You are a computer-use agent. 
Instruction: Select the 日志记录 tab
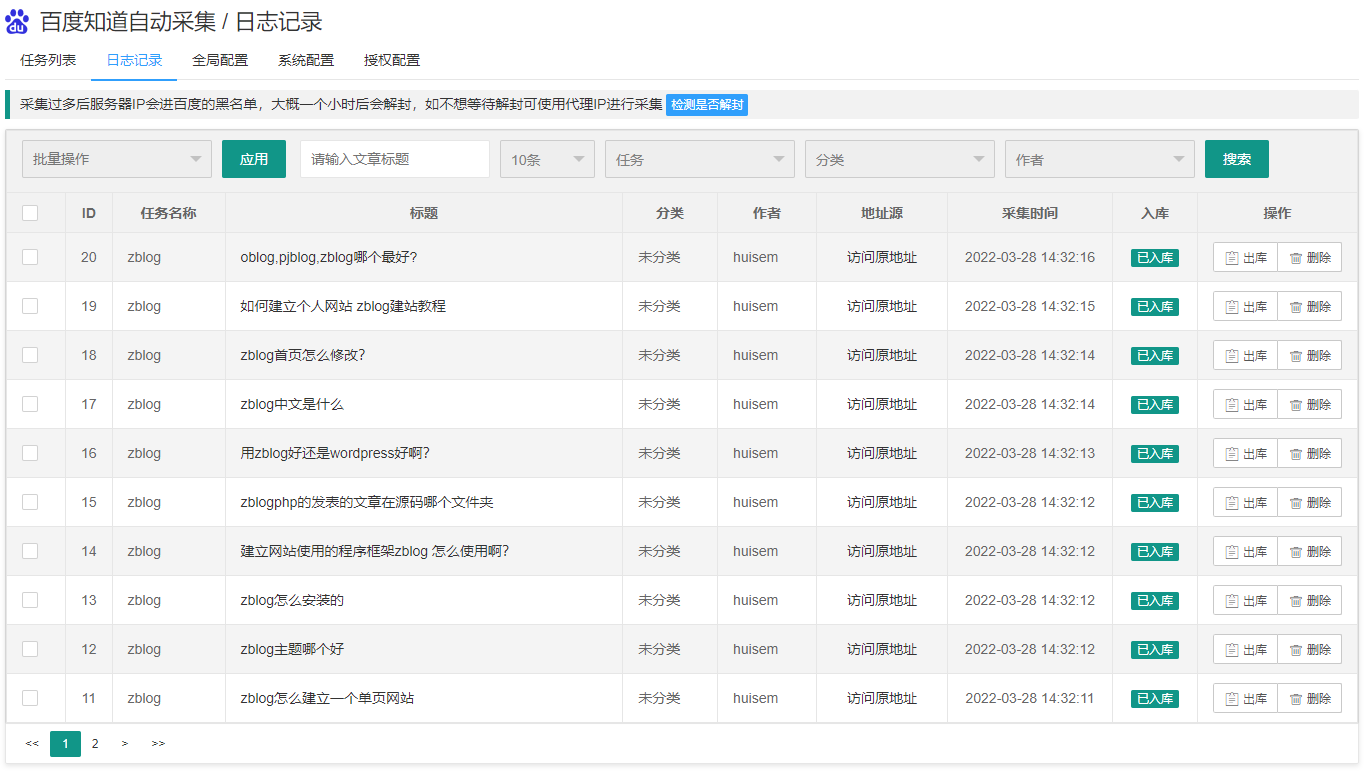134,60
